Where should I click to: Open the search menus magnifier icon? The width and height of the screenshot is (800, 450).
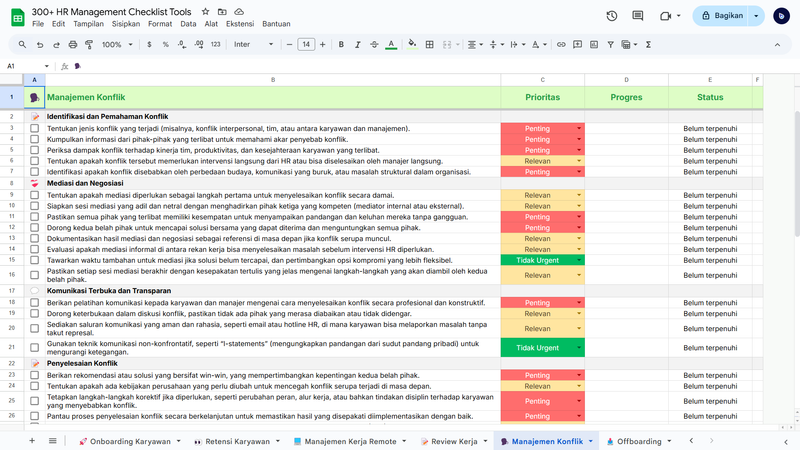pyautogui.click(x=22, y=45)
